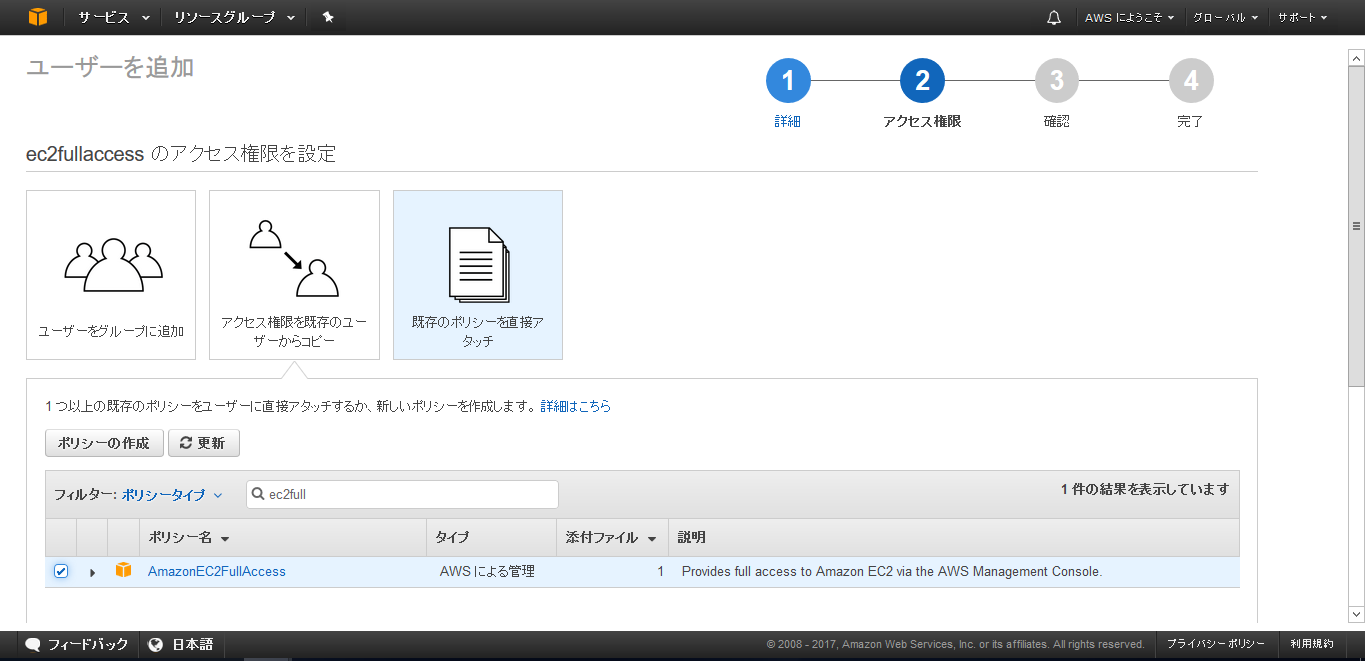This screenshot has height=661, width=1365.
Task: Open the グローバル region dropdown
Action: [1225, 17]
